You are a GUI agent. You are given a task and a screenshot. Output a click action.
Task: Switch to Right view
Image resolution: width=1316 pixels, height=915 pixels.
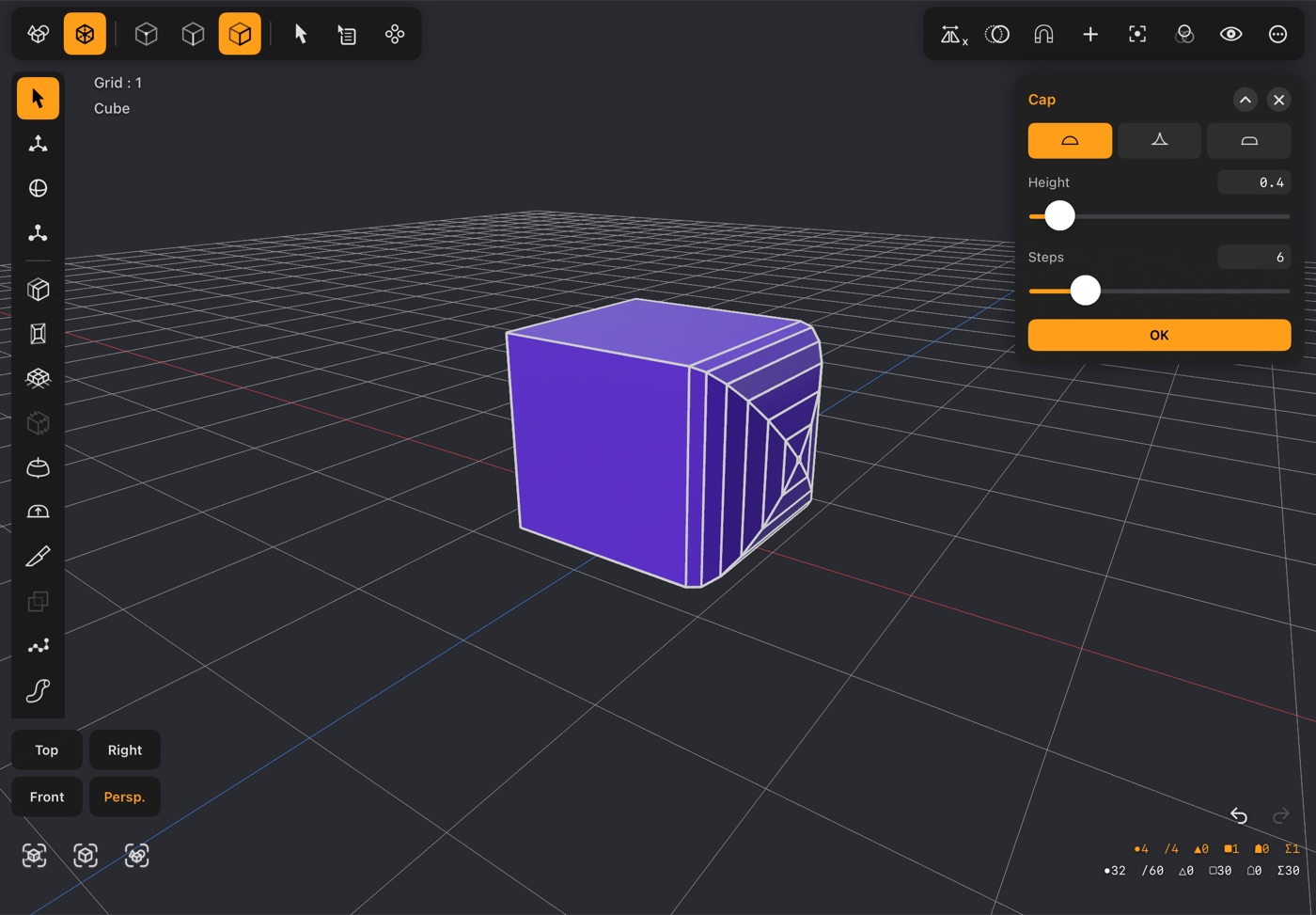125,749
